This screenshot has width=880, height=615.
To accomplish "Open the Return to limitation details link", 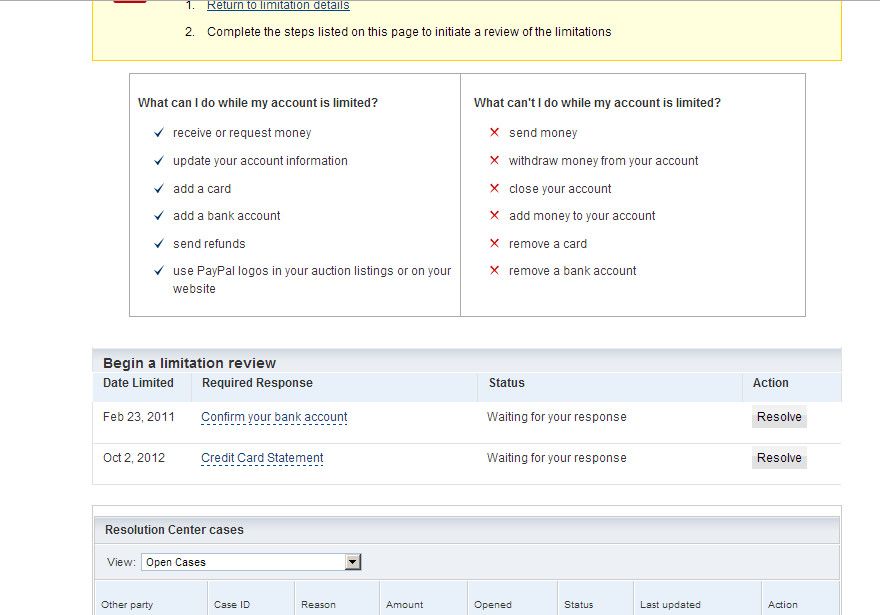I will [278, 6].
